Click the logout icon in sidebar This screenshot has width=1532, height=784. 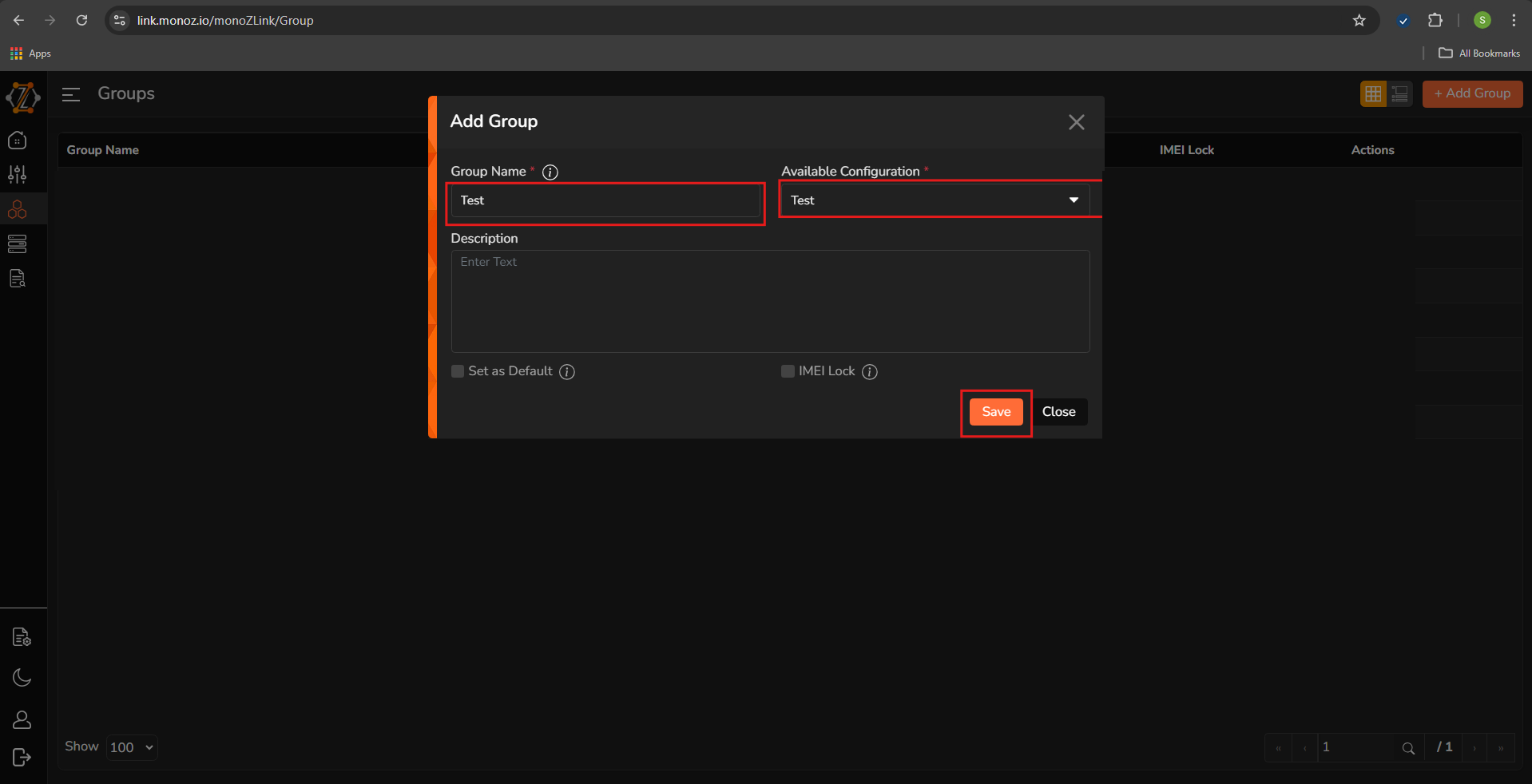click(22, 757)
